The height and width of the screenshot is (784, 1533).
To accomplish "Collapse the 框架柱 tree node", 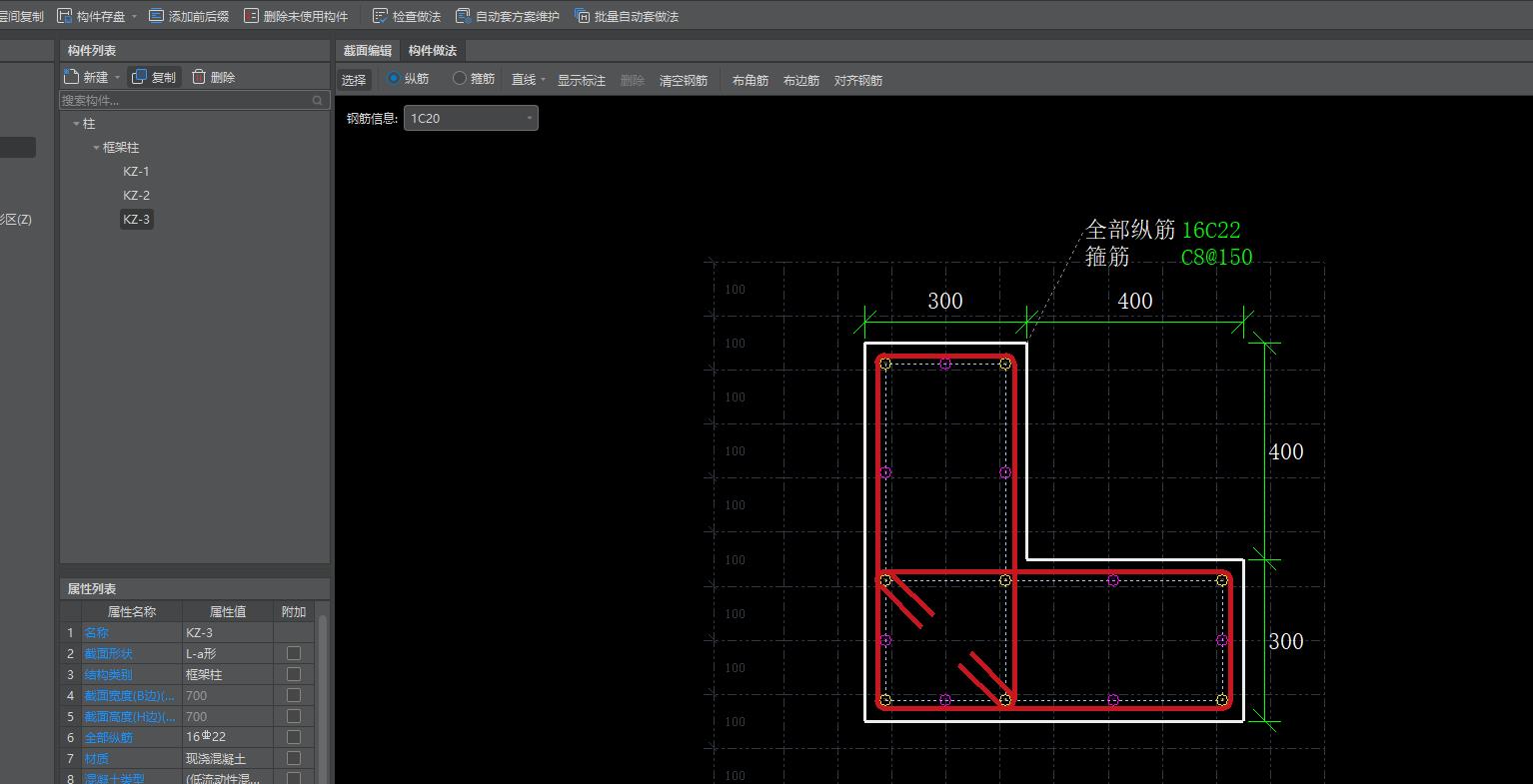I will (96, 148).
